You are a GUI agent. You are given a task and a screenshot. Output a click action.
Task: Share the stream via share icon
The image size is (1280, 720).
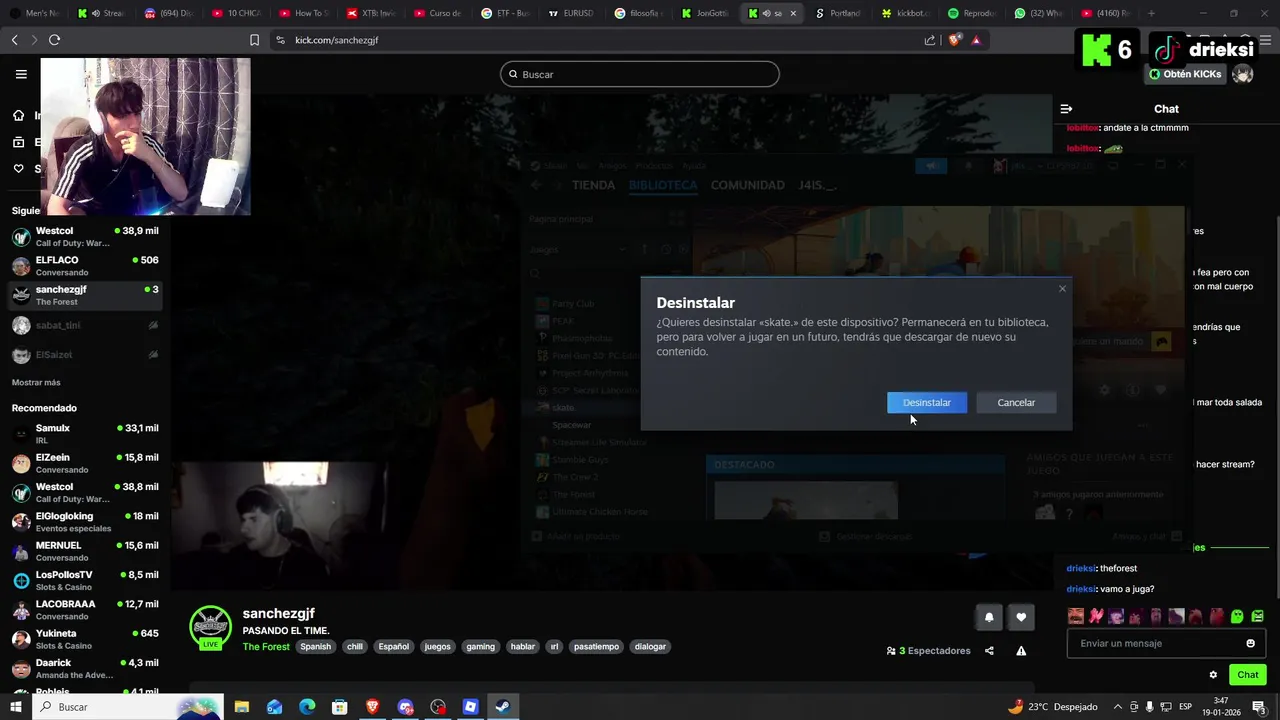[x=989, y=651]
